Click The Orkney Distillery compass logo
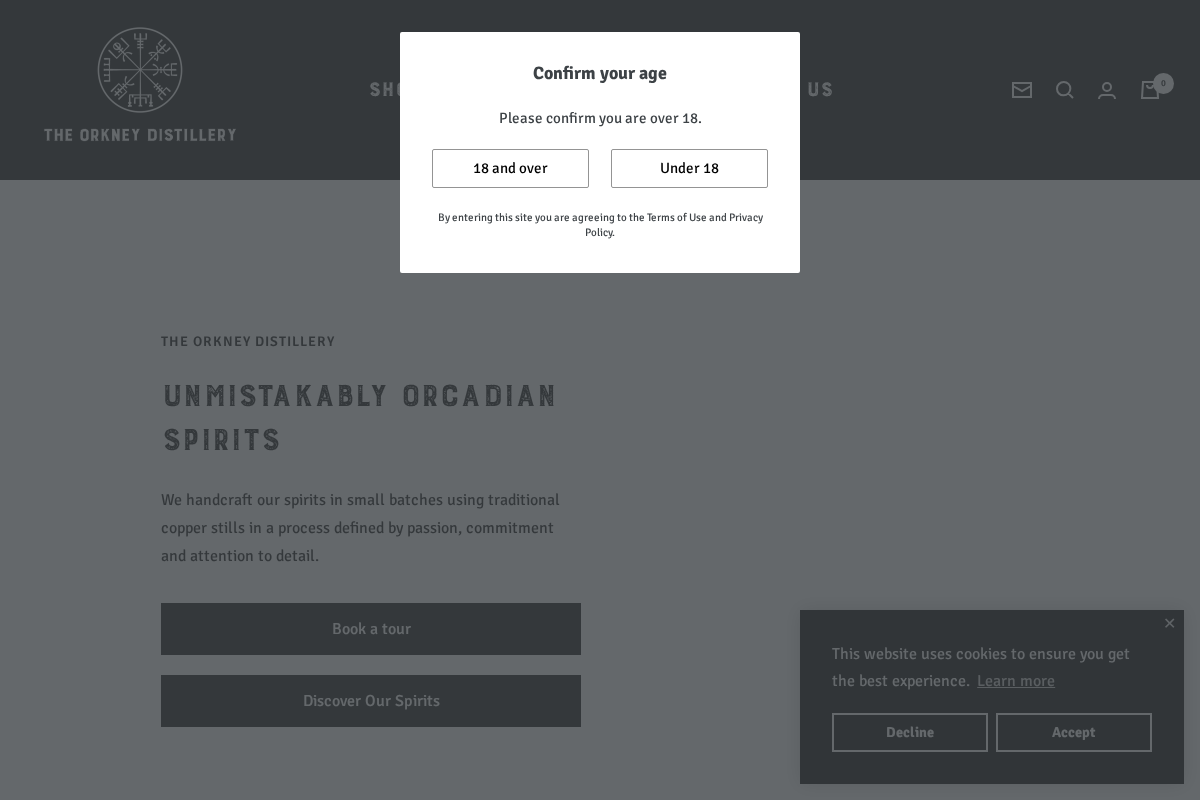Viewport: 1200px width, 800px height. pos(140,70)
